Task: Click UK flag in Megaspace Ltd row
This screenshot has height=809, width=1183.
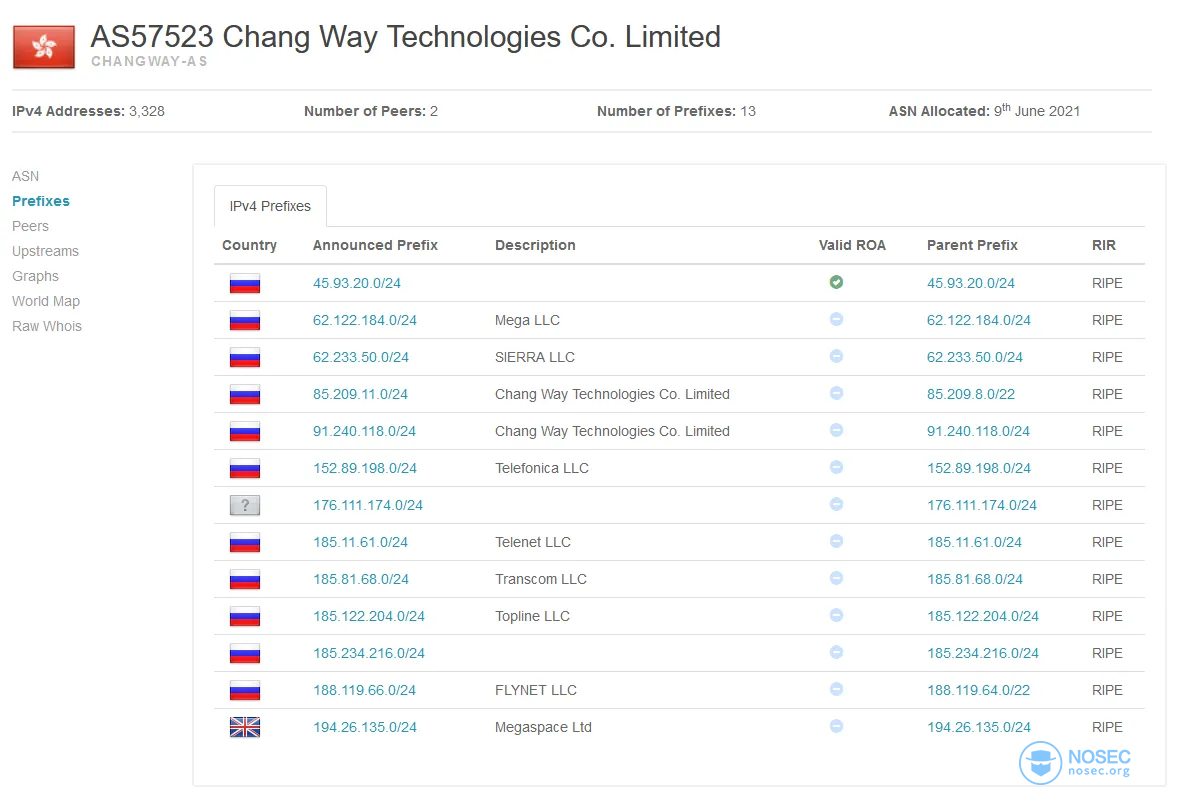Action: coord(244,727)
